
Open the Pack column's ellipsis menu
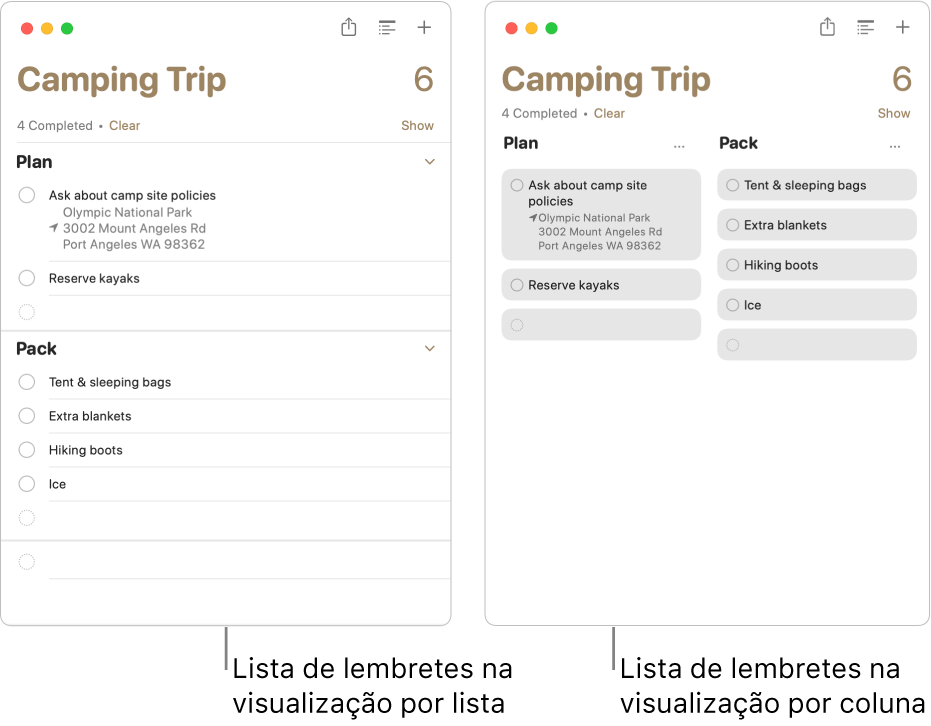click(x=895, y=144)
